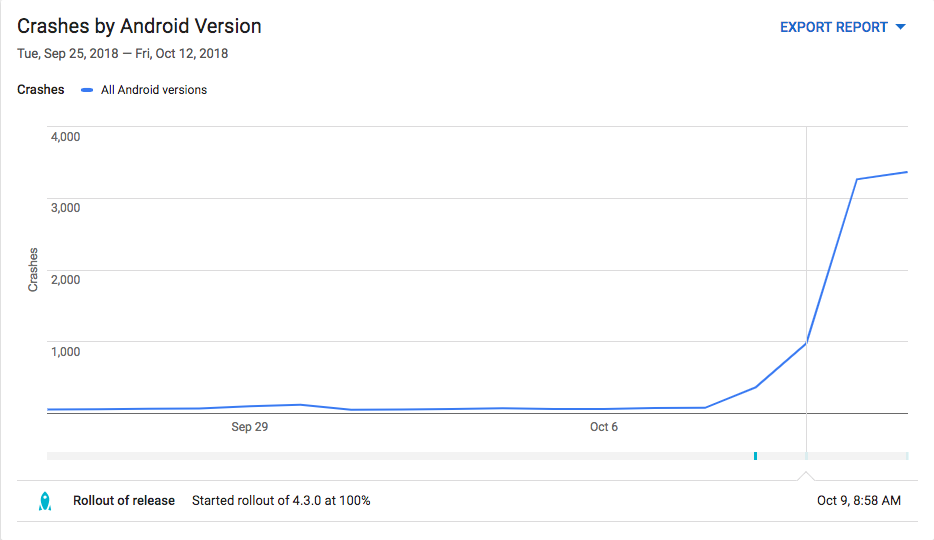This screenshot has width=934, height=540.
Task: Open the Export Report dropdown
Action: click(x=833, y=27)
